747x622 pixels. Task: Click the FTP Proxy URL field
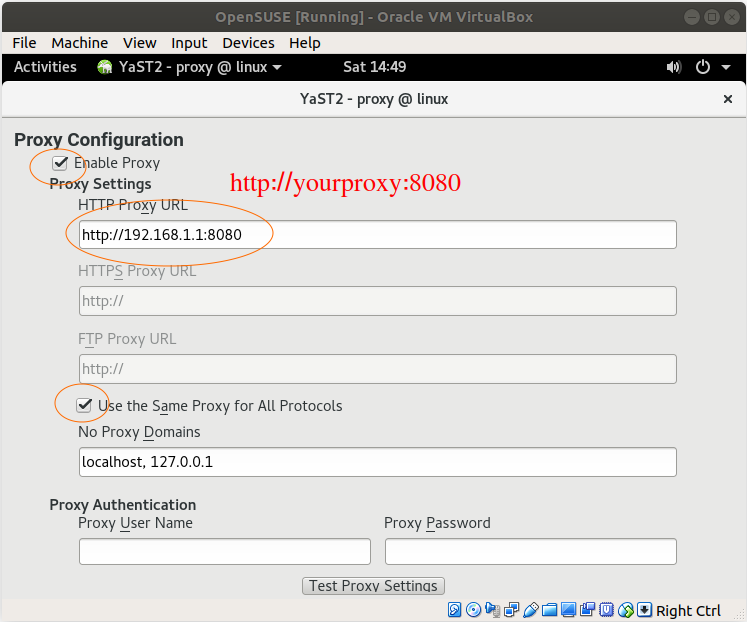point(378,369)
